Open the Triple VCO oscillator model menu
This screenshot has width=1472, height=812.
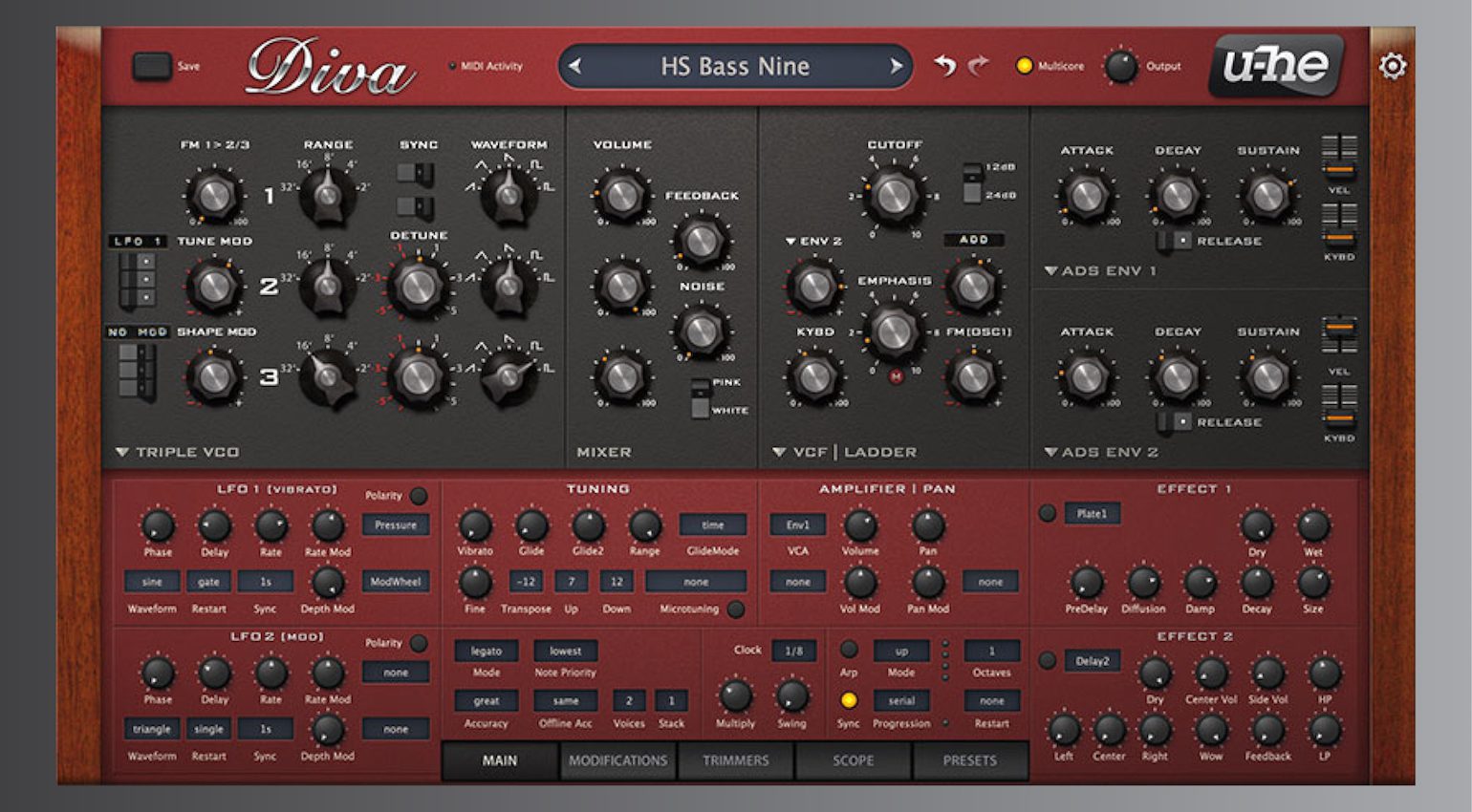(x=178, y=452)
